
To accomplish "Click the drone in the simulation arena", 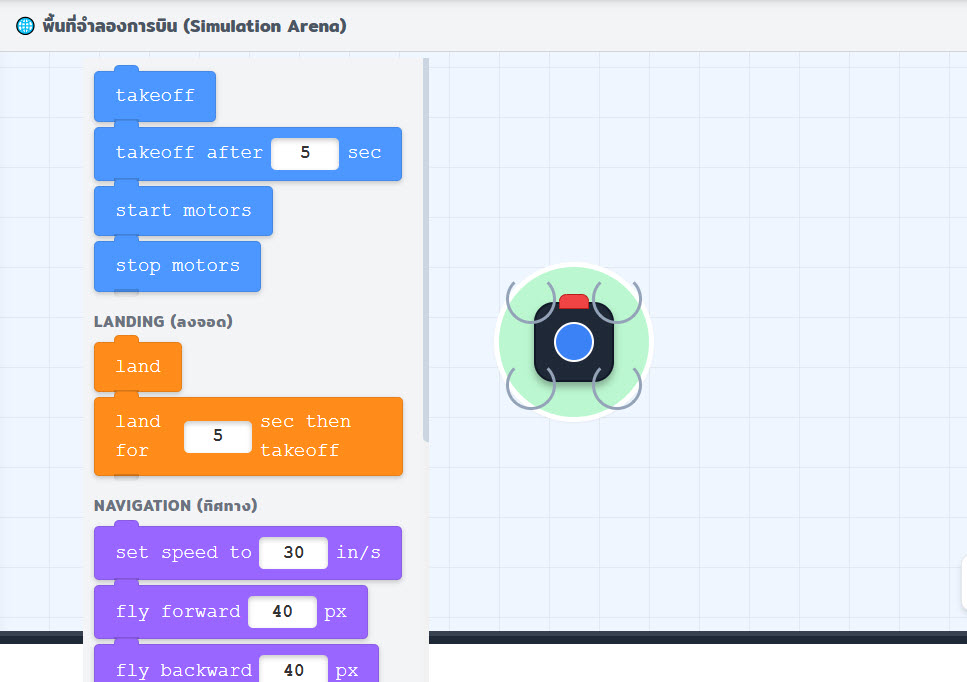I will [574, 342].
